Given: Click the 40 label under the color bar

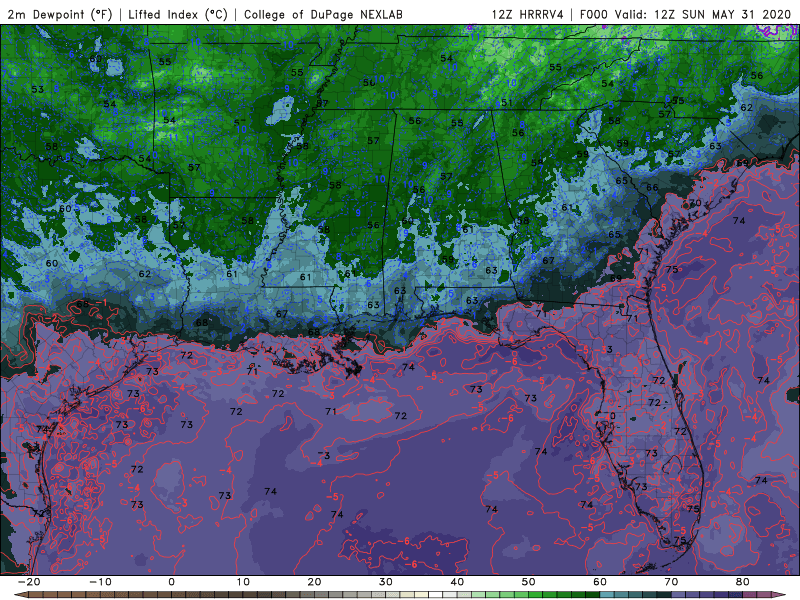Looking at the screenshot, I should [x=457, y=582].
